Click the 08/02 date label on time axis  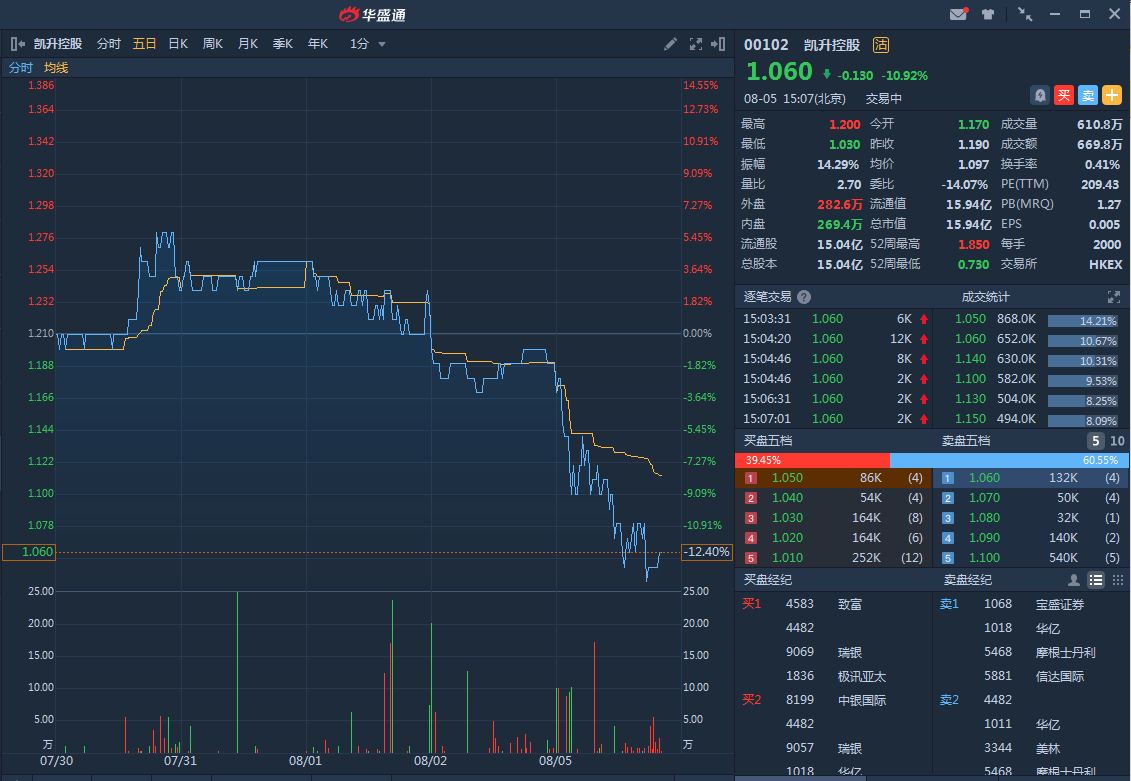click(x=430, y=761)
